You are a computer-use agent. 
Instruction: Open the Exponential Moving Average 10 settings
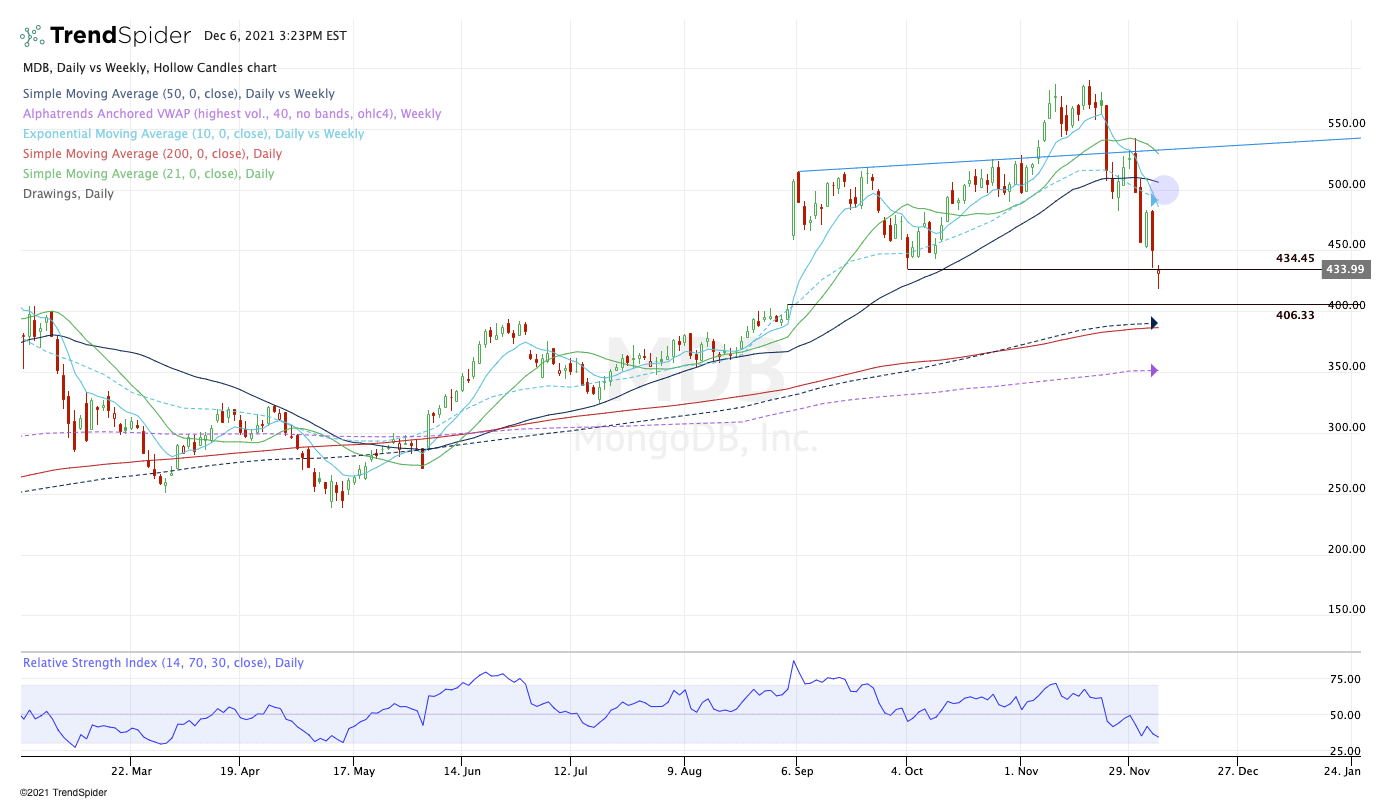pos(193,134)
